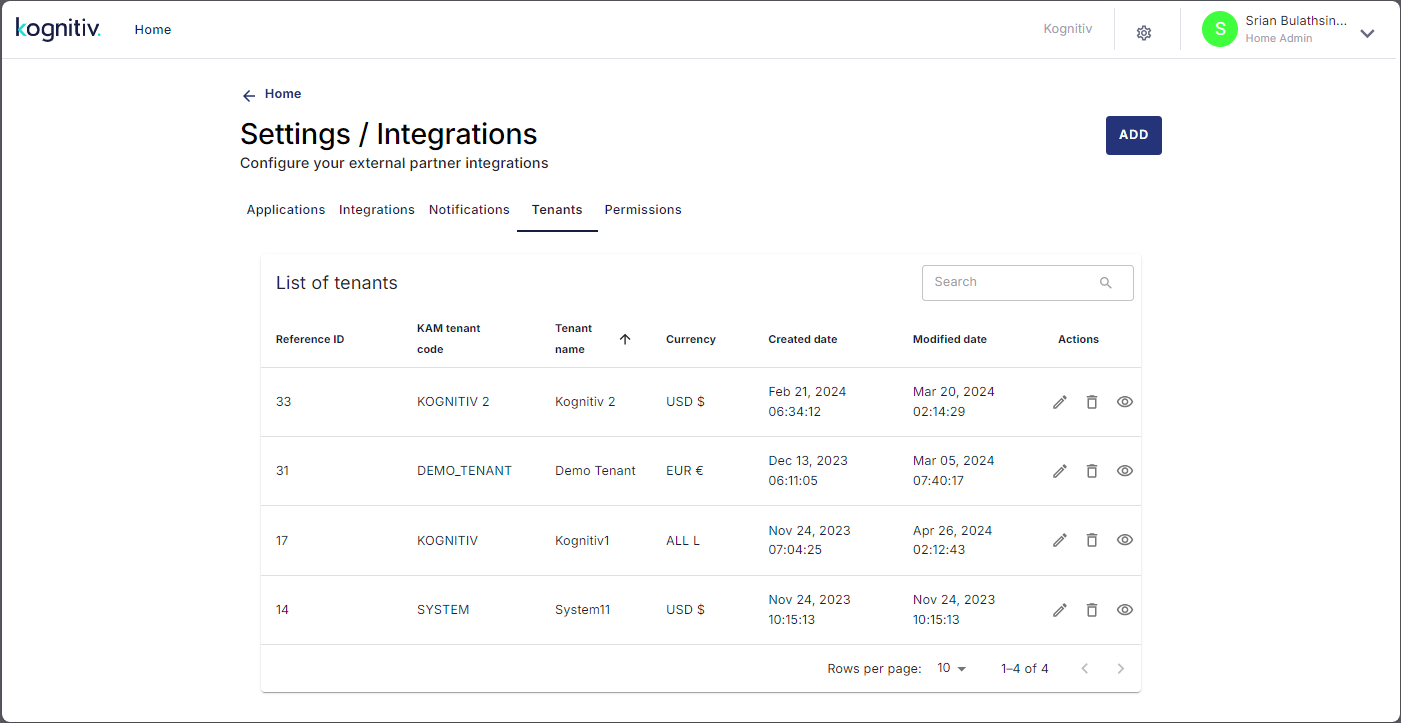Sort by Reference ID column header
1401x723 pixels.
[x=310, y=339]
